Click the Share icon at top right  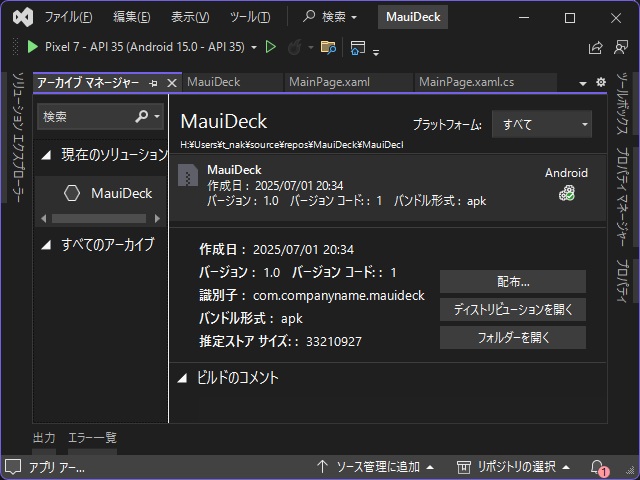pyautogui.click(x=596, y=47)
